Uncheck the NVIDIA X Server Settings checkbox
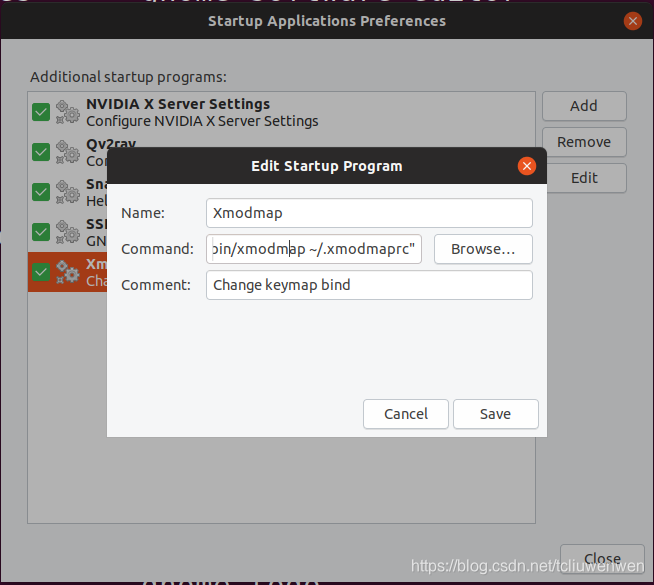The image size is (654, 585). point(41,112)
